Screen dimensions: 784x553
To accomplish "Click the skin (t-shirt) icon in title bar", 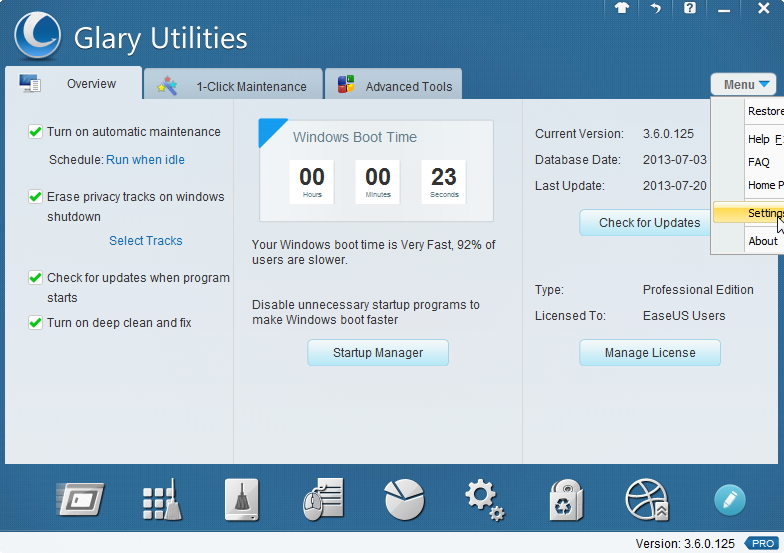I will 622,8.
